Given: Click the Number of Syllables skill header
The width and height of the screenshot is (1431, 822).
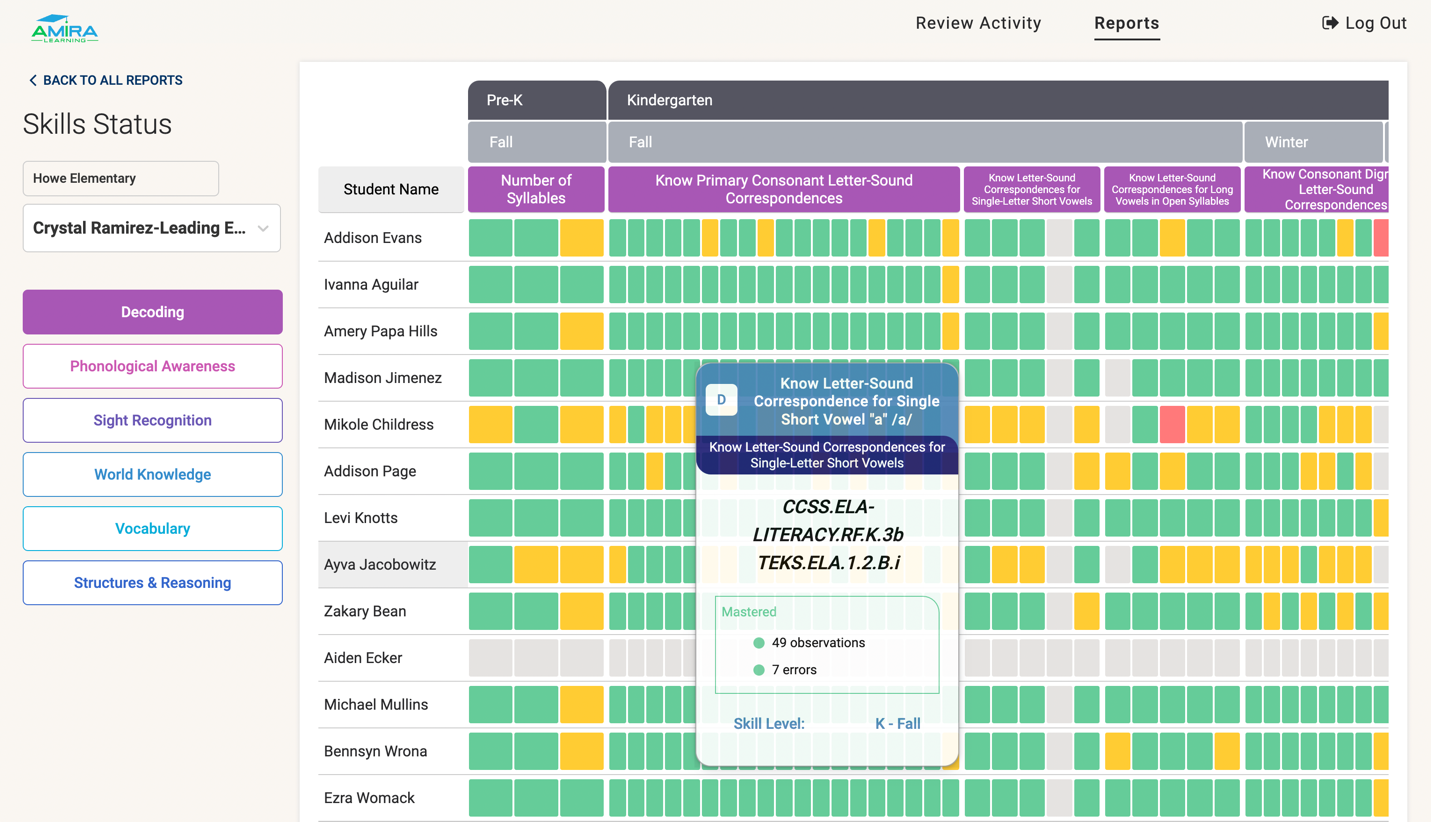Looking at the screenshot, I should tap(536, 189).
